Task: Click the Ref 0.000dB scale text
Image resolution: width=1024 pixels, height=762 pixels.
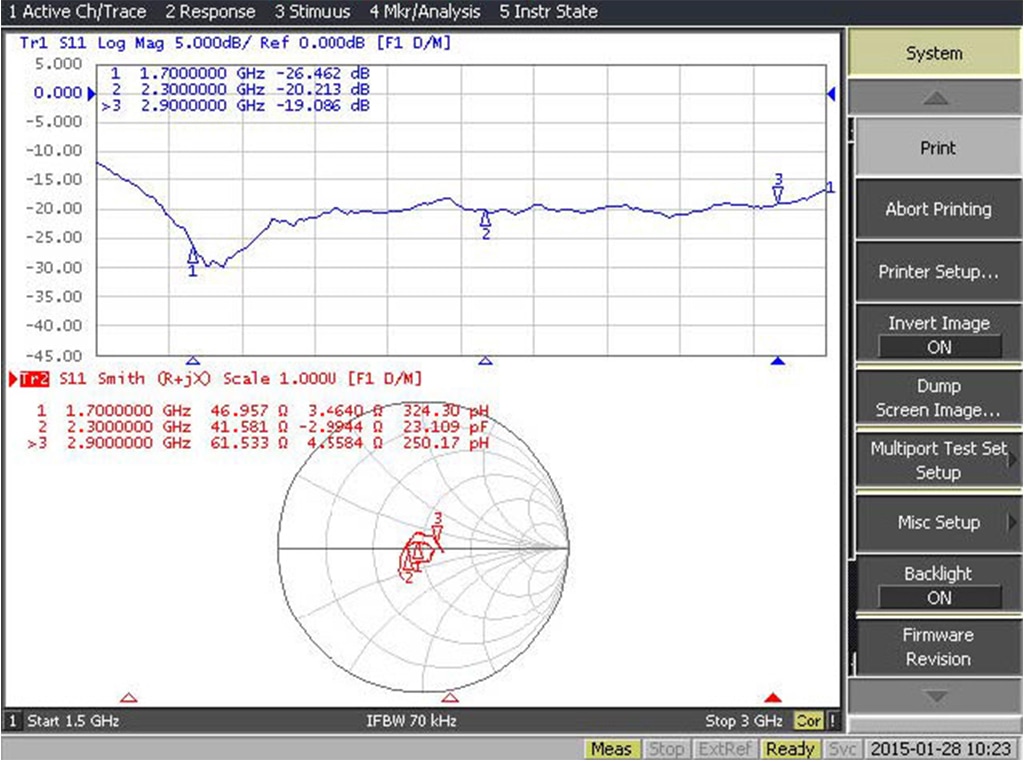Action: [x=312, y=43]
